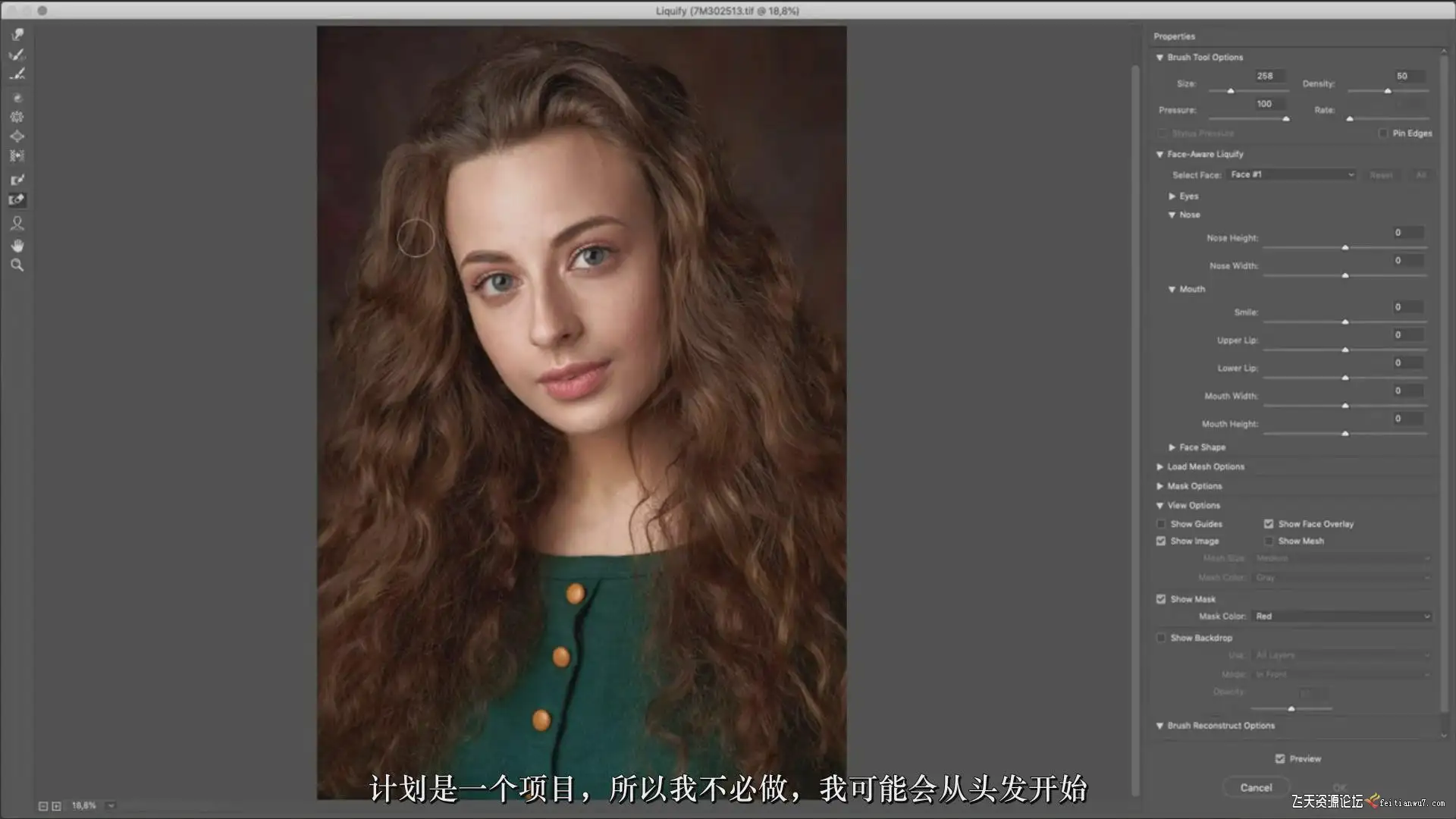1456x819 pixels.
Task: Click the Cancel button
Action: 1256,788
